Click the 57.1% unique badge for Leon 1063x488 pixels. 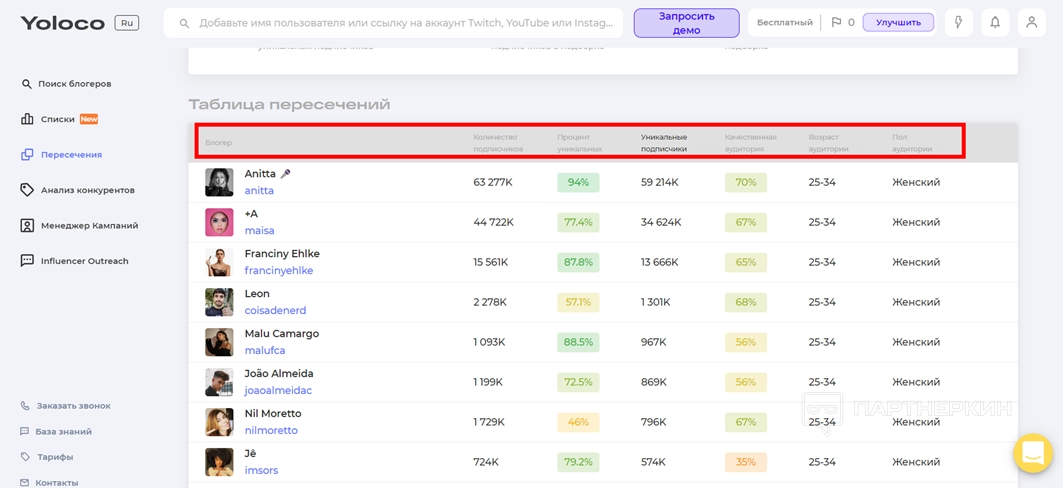pos(578,302)
